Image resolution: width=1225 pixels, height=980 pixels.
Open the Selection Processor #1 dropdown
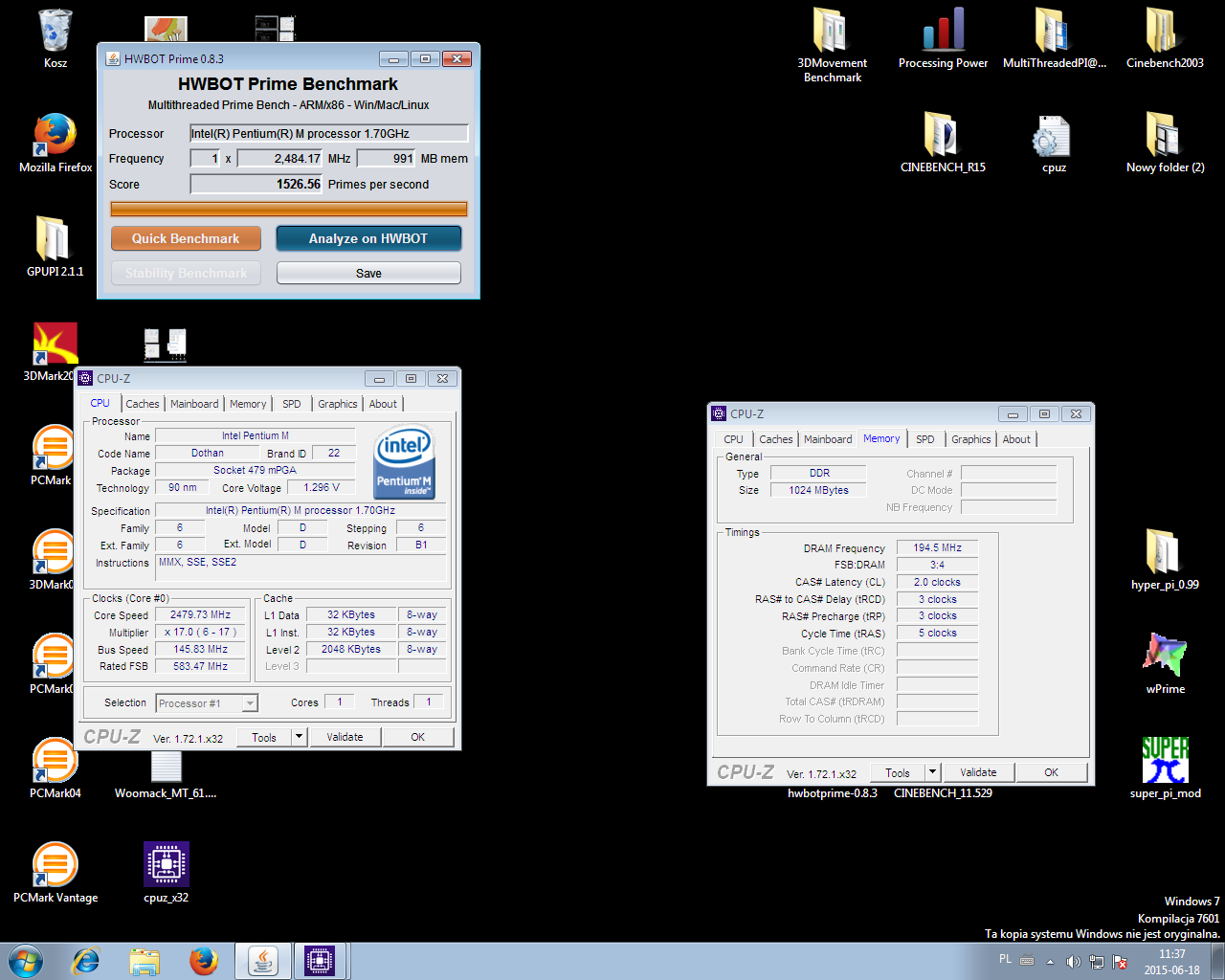pos(207,703)
